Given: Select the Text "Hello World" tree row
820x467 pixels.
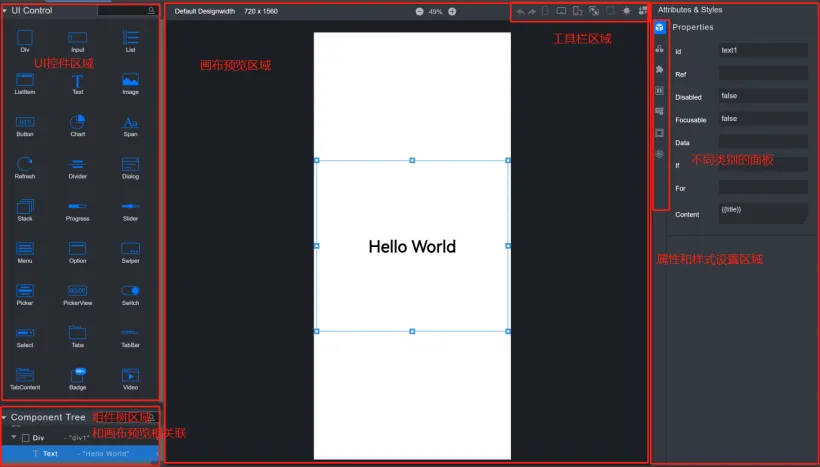Looking at the screenshot, I should pos(80,453).
